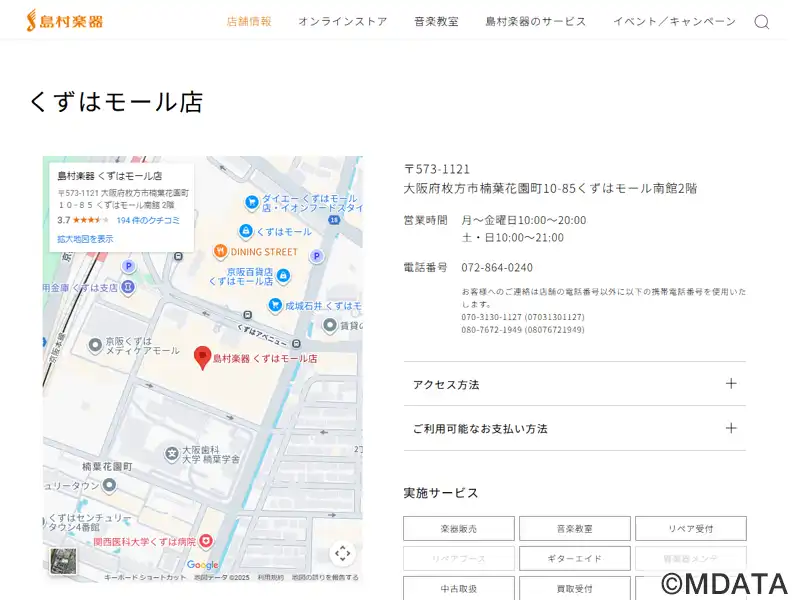Click the 楽器販売 service button

pyautogui.click(x=459, y=528)
